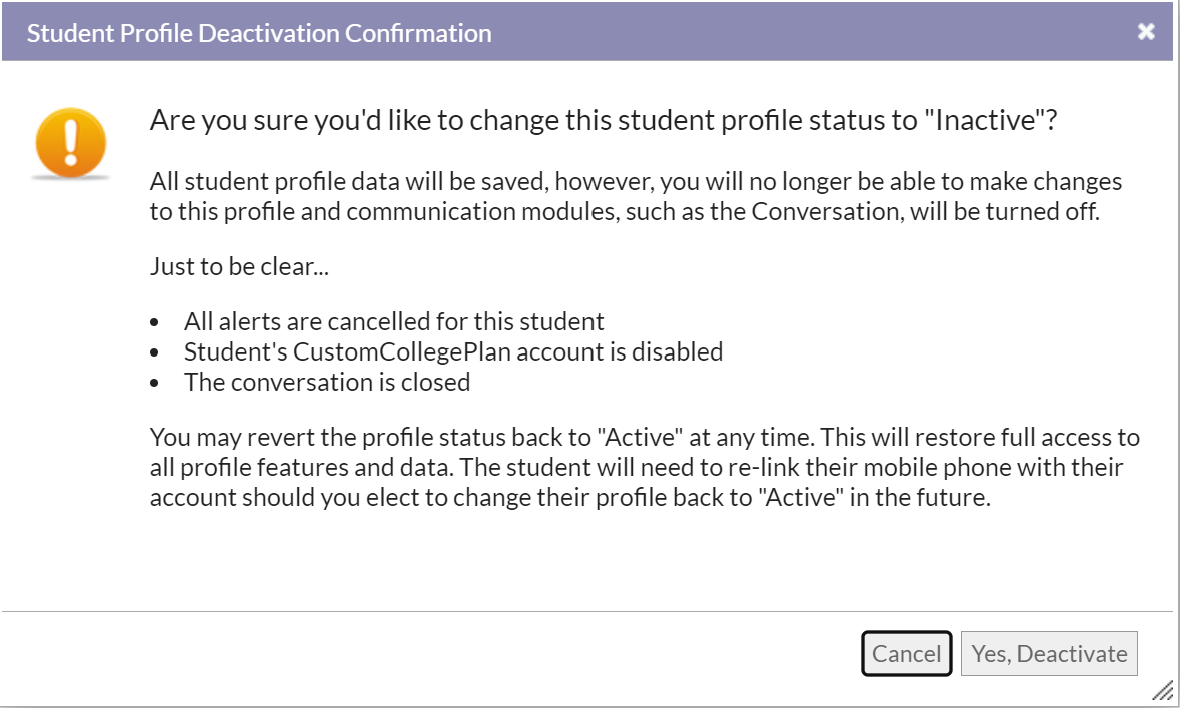Select "The conversation is closed" bullet item

[x=327, y=382]
